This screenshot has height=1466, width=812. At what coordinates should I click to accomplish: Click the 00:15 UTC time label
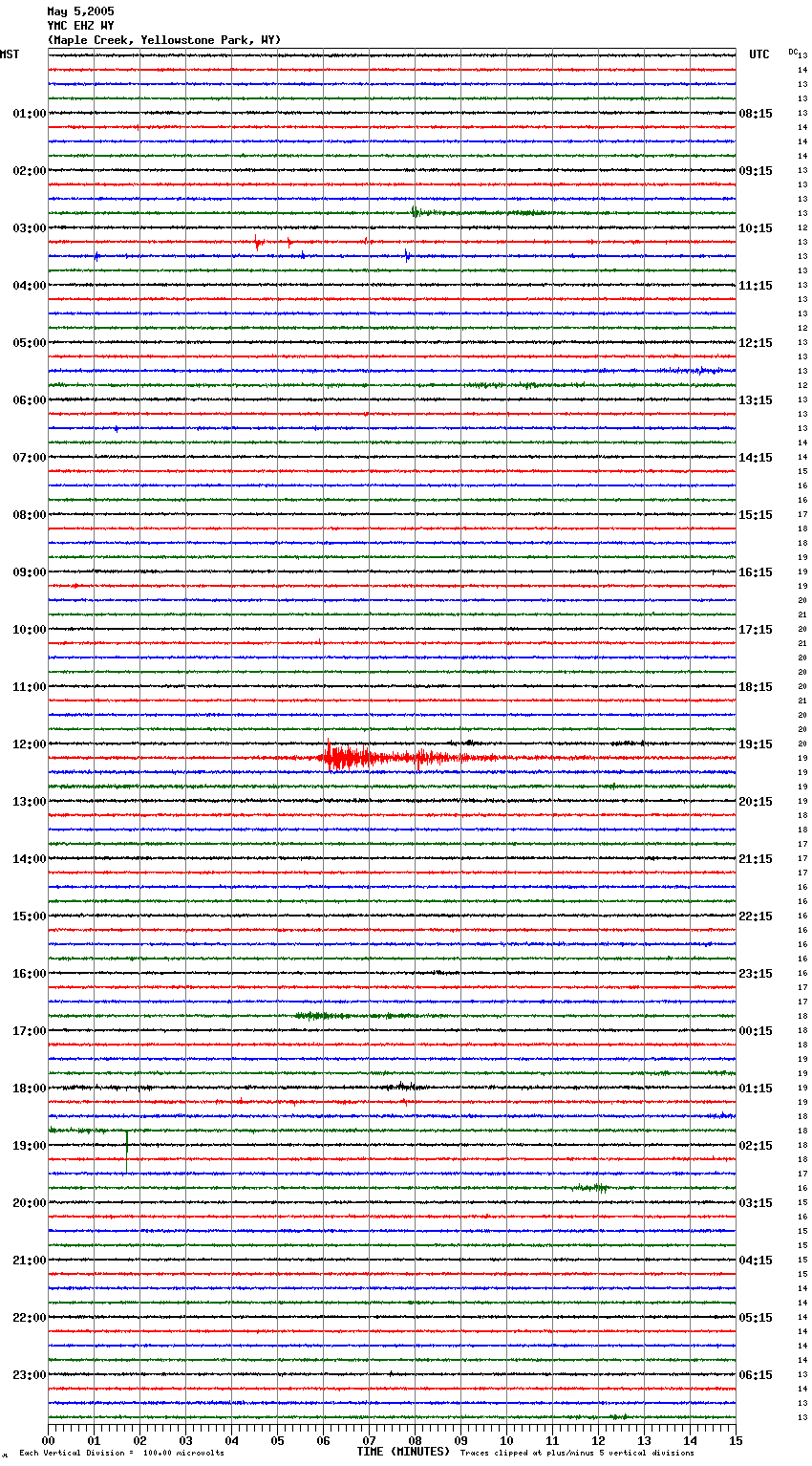tap(756, 1031)
